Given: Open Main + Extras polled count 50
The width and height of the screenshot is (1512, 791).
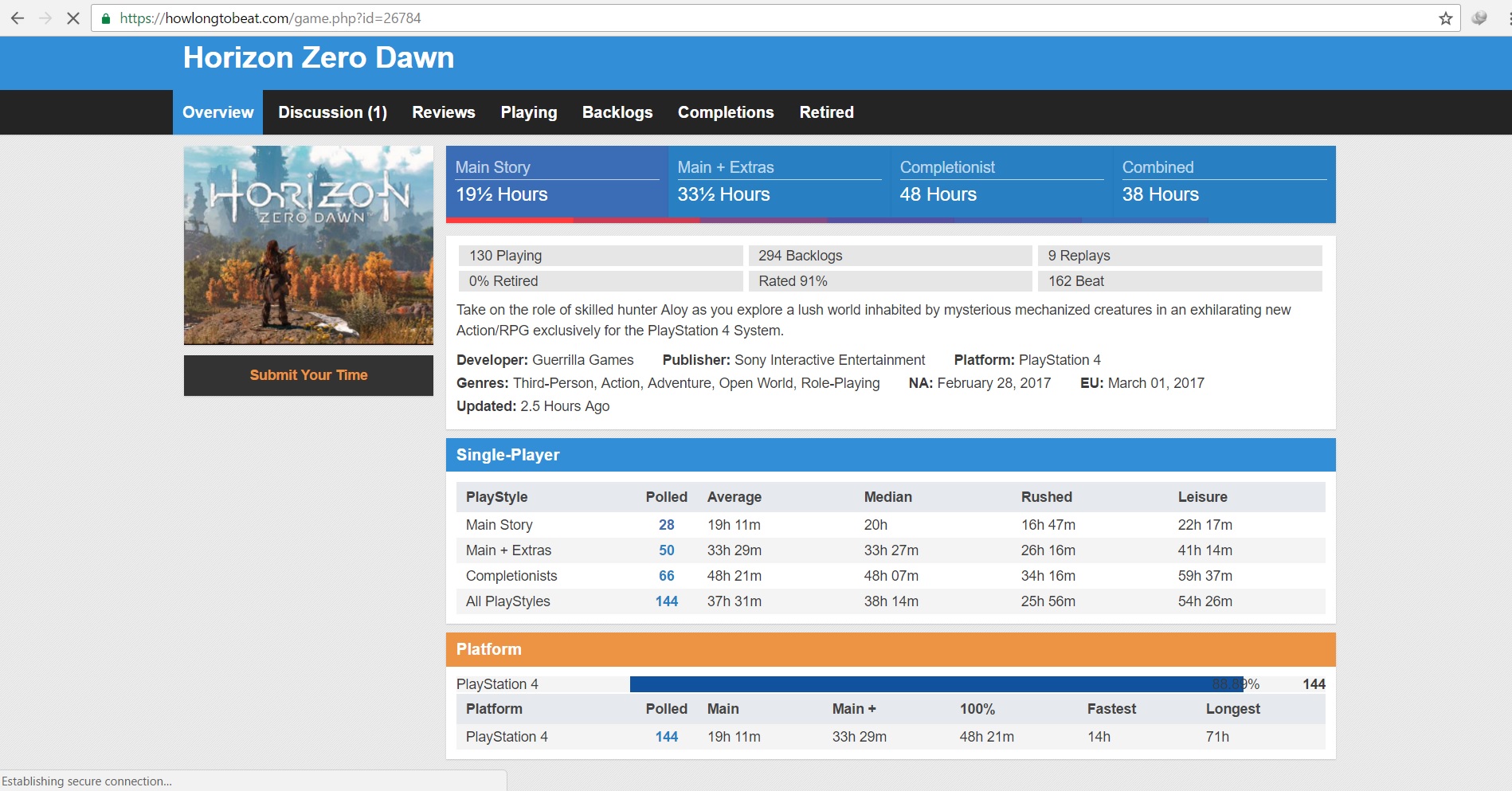Looking at the screenshot, I should point(666,550).
